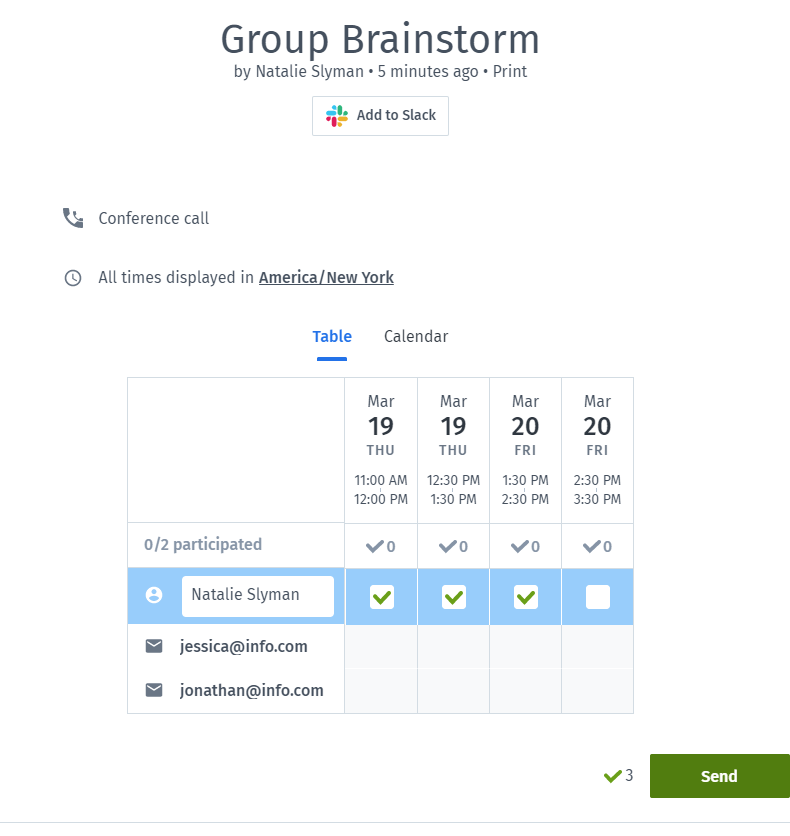Viewport: 790px width, 836px height.
Task: Click the phone icon beside Conference call
Action: (73, 218)
